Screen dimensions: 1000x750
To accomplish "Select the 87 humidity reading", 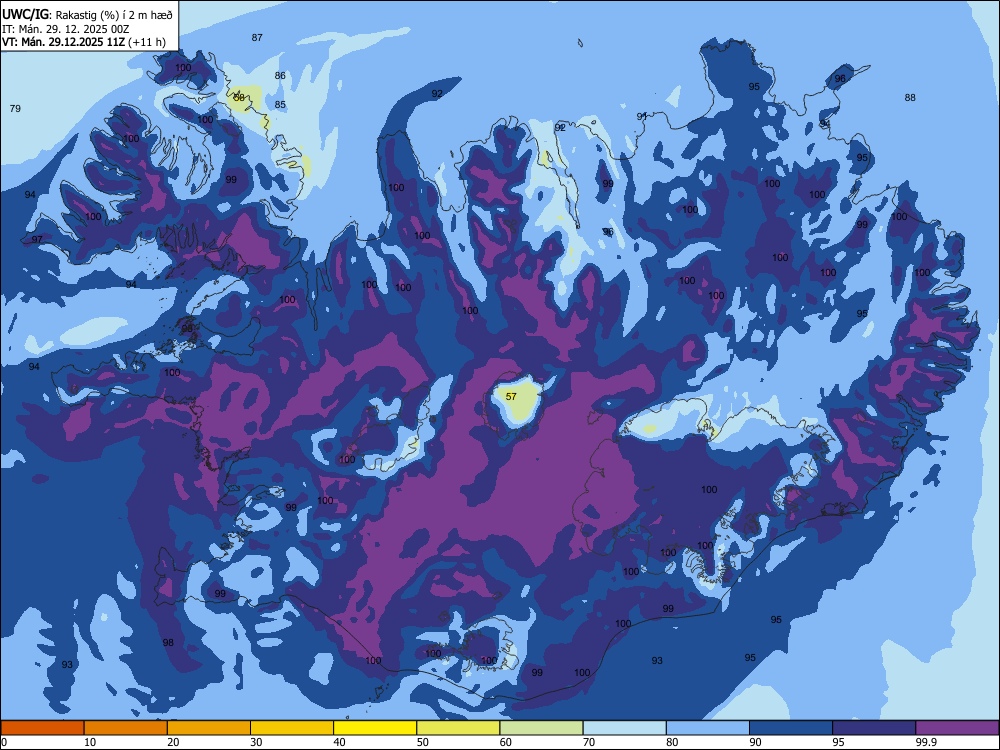I will 257,38.
